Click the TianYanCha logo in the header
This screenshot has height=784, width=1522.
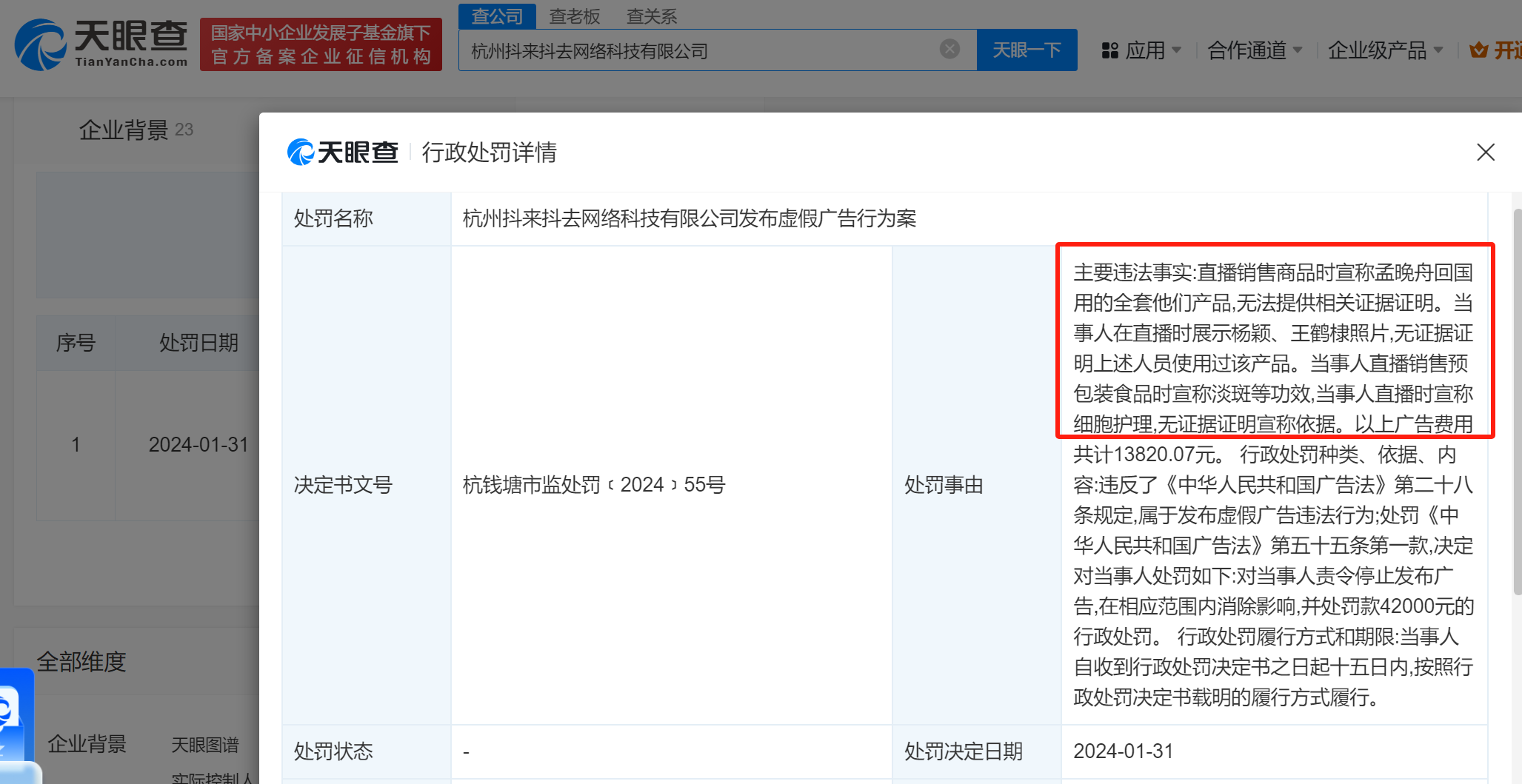[101, 44]
